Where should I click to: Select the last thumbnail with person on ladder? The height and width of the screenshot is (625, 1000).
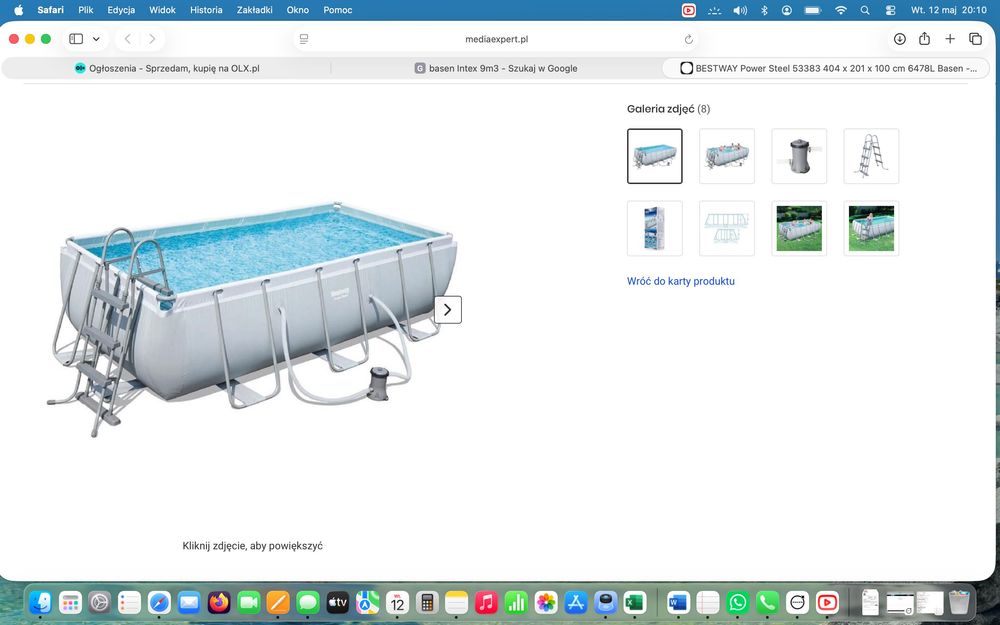(871, 228)
